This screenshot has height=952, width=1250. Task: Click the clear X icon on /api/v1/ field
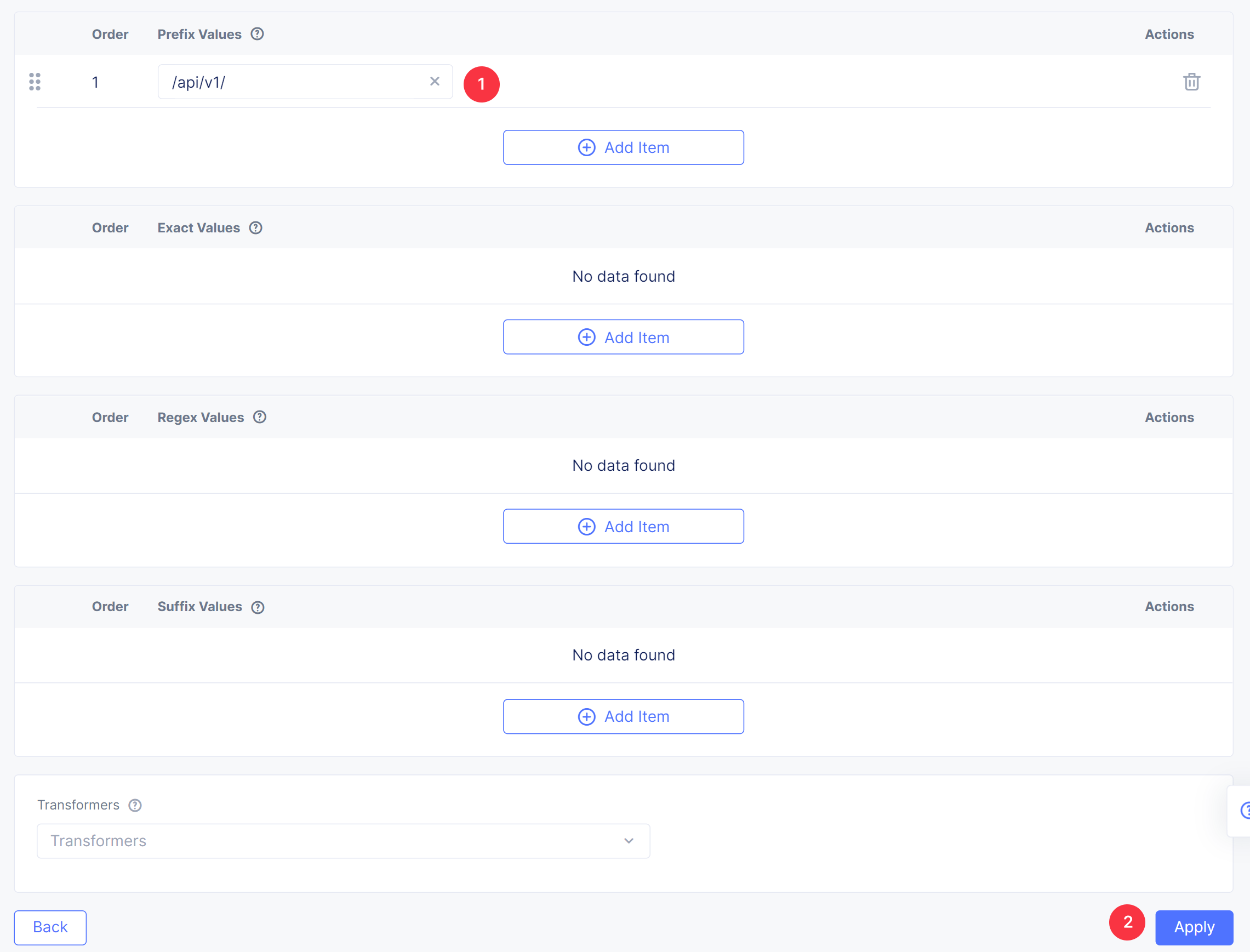[435, 82]
